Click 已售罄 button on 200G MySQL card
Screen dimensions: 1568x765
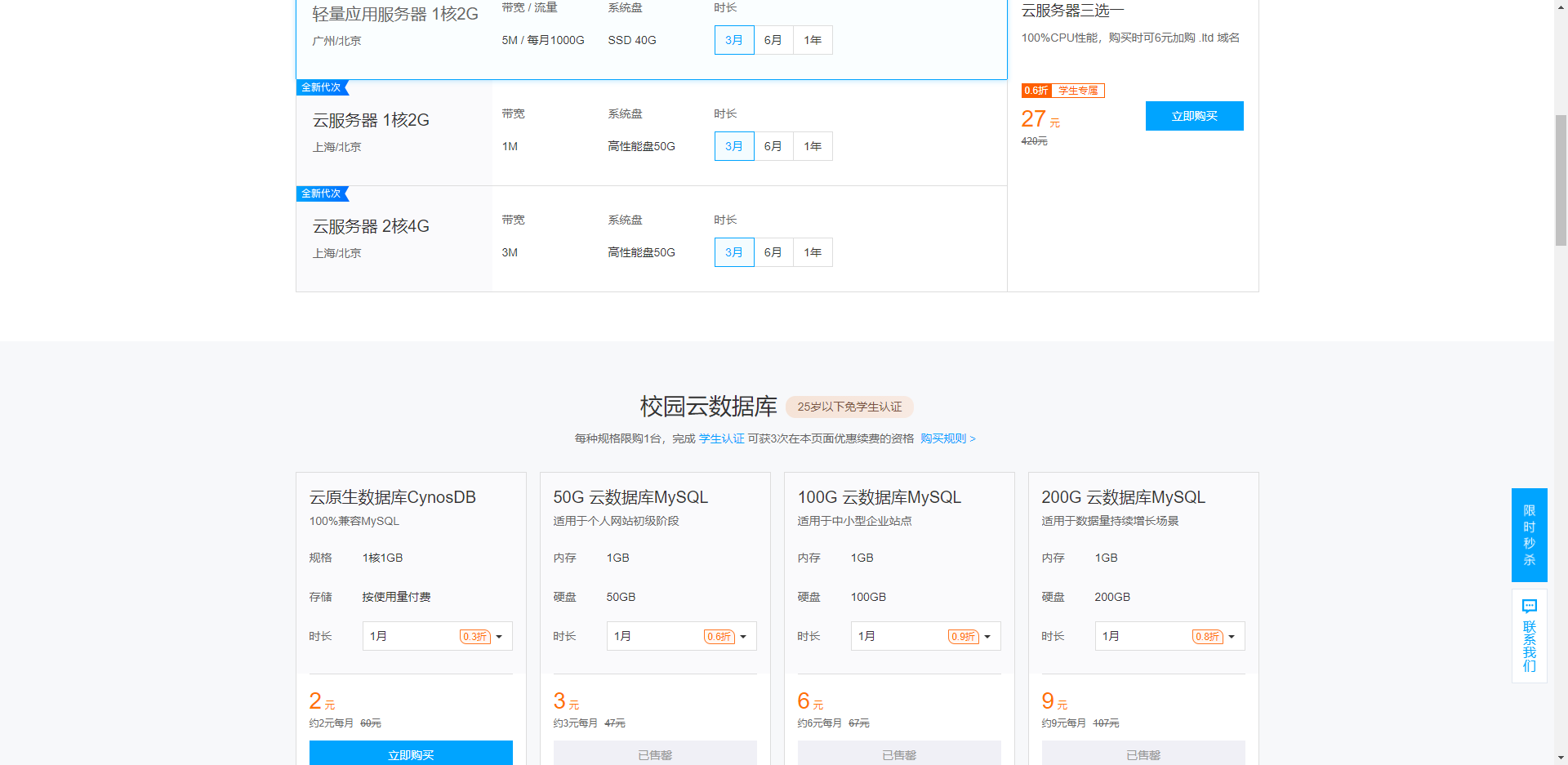point(1143,754)
